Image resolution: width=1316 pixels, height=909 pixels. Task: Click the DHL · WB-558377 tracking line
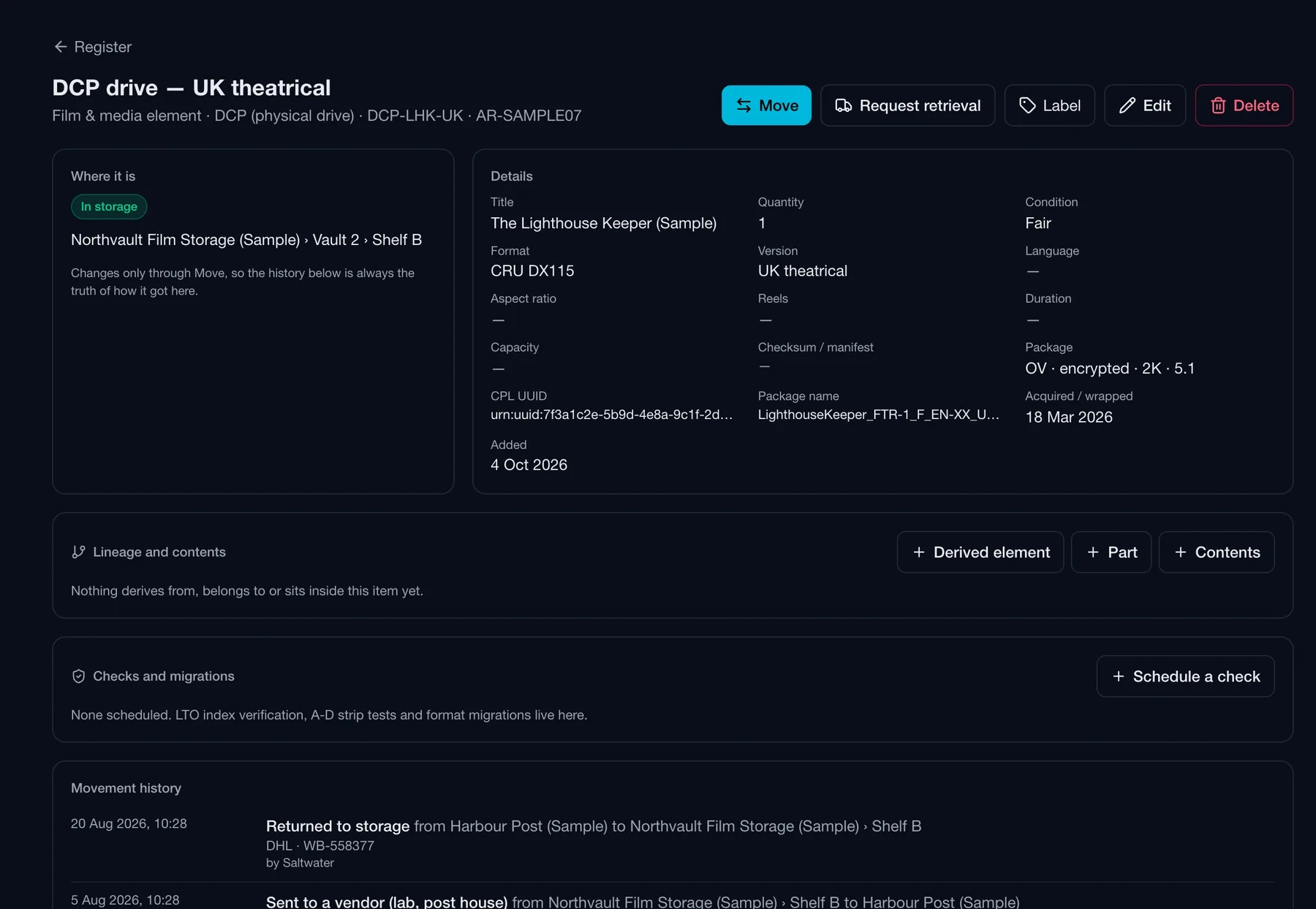coord(320,846)
